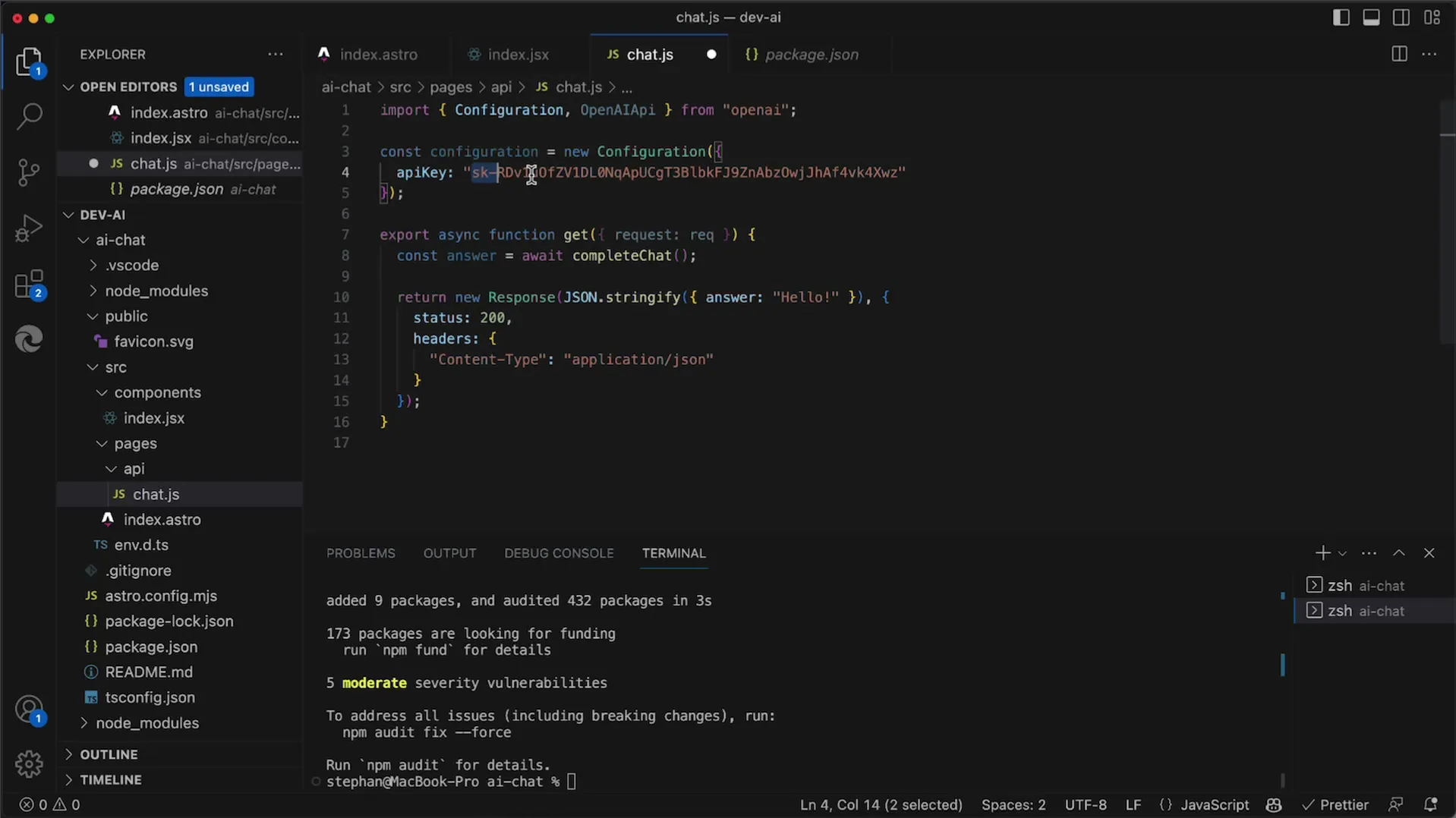
Task: Select package.json in Open Editors list
Action: click(179, 190)
